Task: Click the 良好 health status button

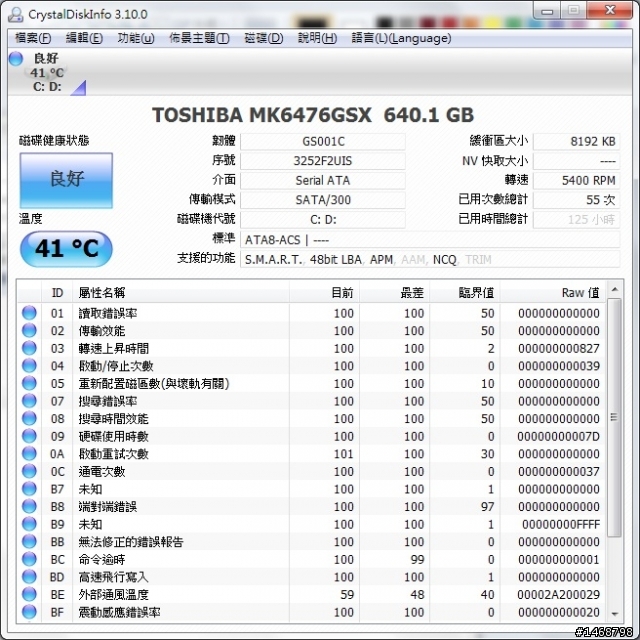Action: 66,180
